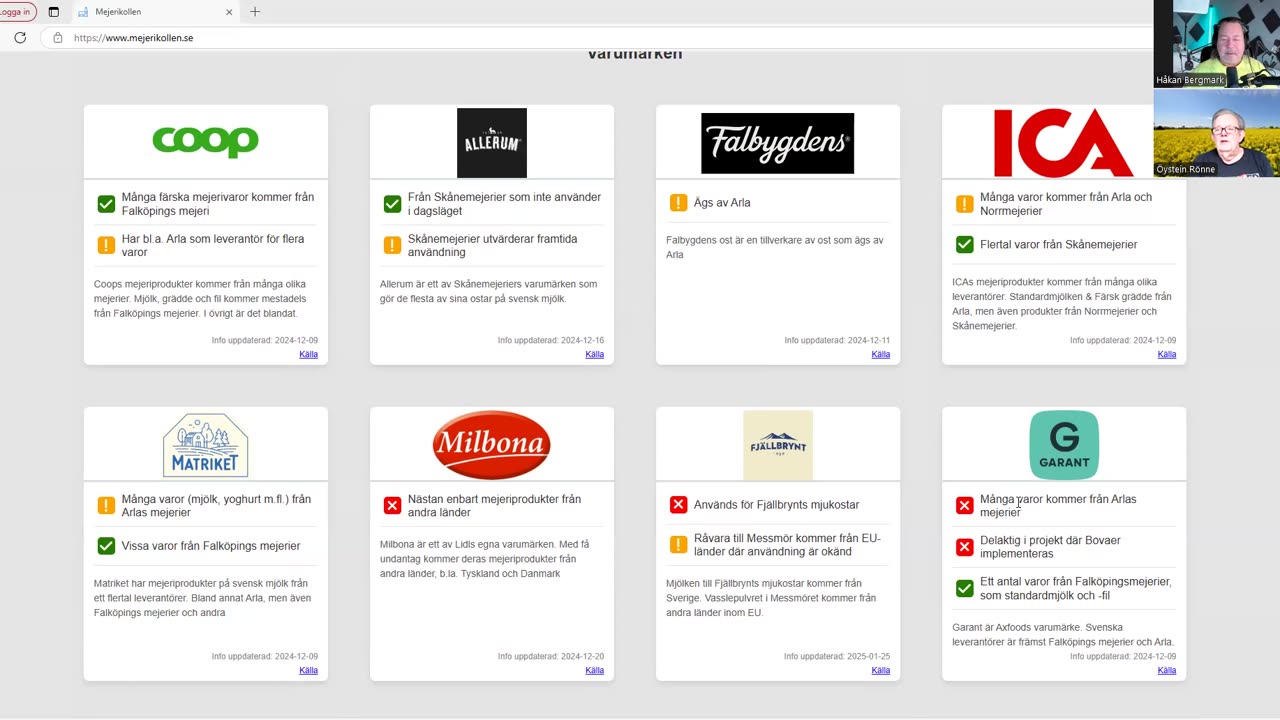Click the ICA logo

pos(1063,143)
